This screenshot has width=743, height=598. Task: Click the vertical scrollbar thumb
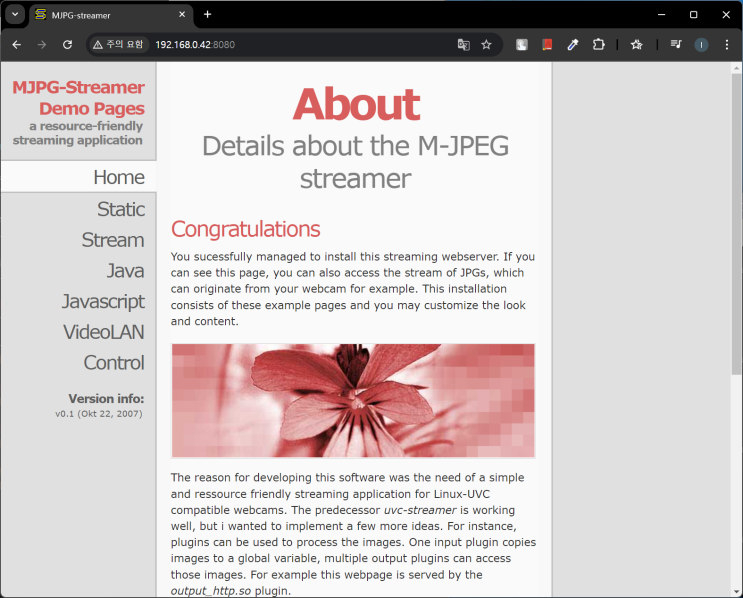[x=736, y=223]
